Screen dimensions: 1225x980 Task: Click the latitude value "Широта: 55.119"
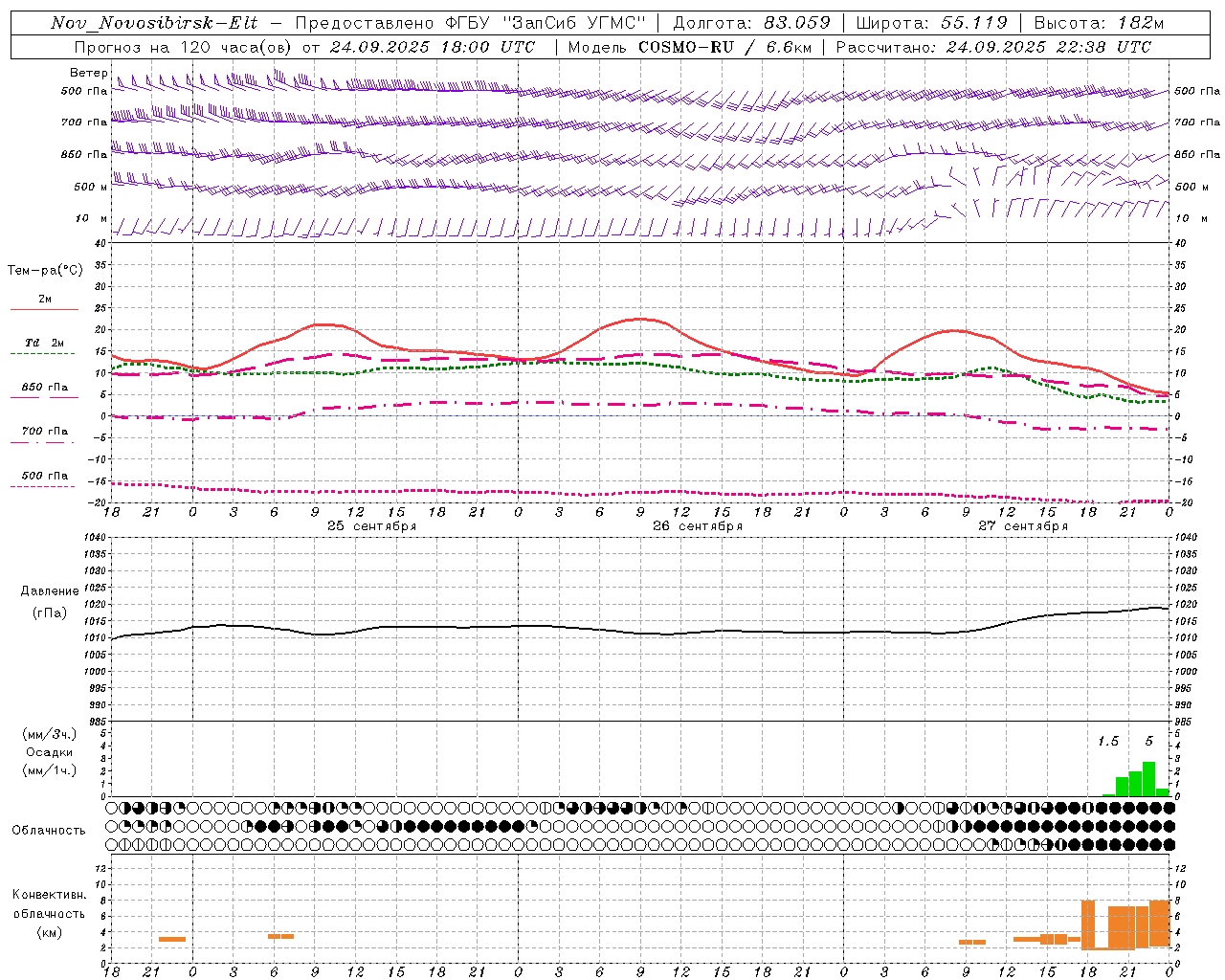(932, 23)
